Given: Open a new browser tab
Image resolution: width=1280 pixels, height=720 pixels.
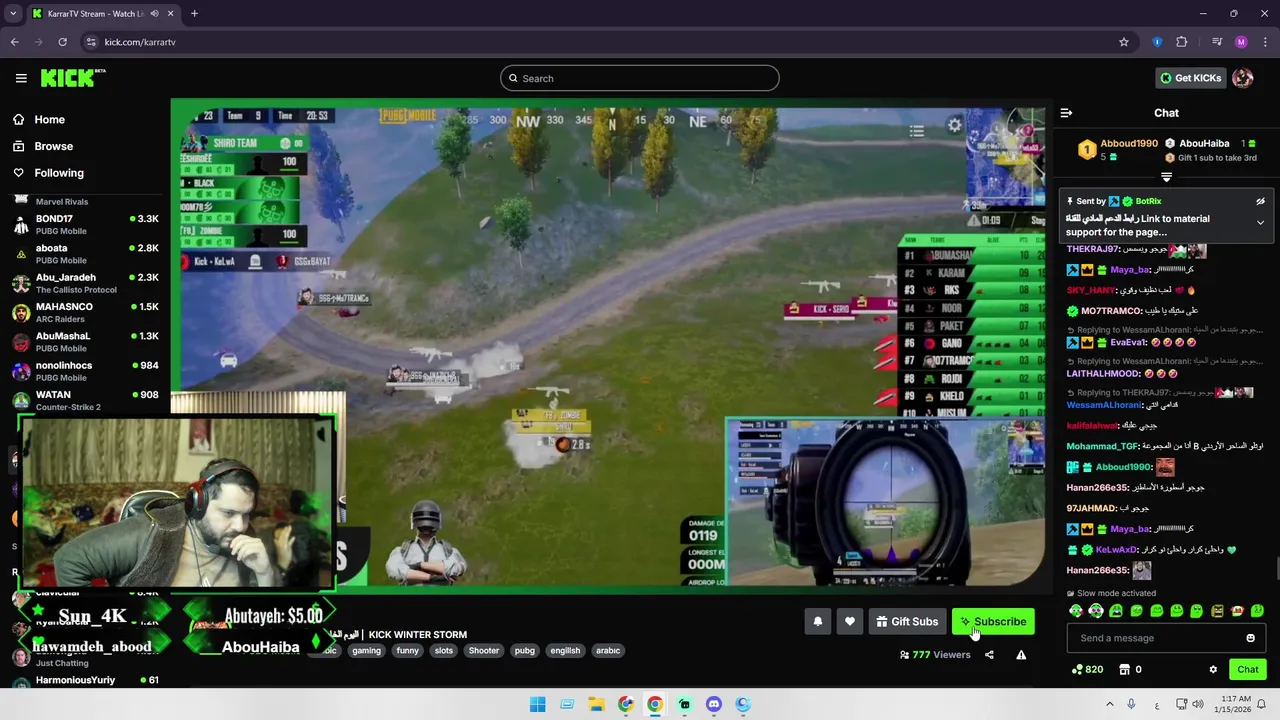Looking at the screenshot, I should pyautogui.click(x=194, y=14).
